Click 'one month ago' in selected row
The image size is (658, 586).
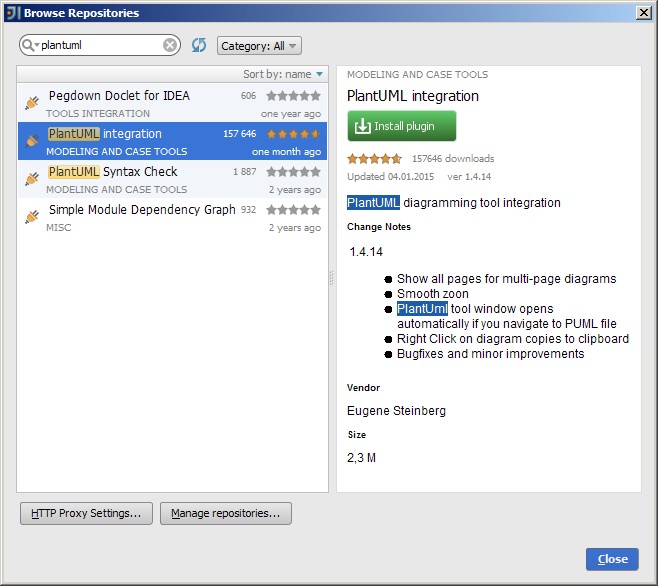(x=287, y=152)
